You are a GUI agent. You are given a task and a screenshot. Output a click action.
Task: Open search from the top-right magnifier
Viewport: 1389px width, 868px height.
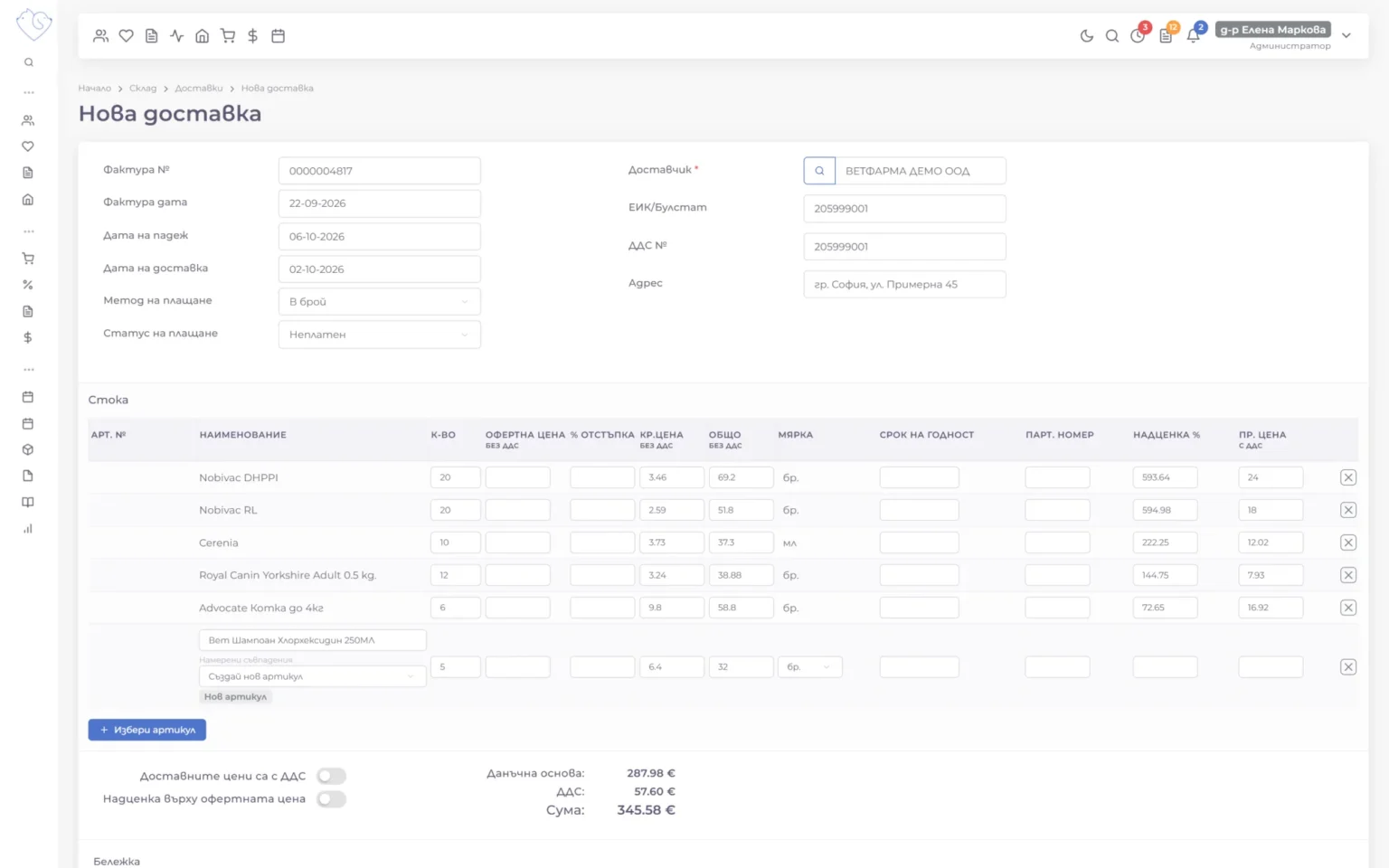click(1112, 36)
